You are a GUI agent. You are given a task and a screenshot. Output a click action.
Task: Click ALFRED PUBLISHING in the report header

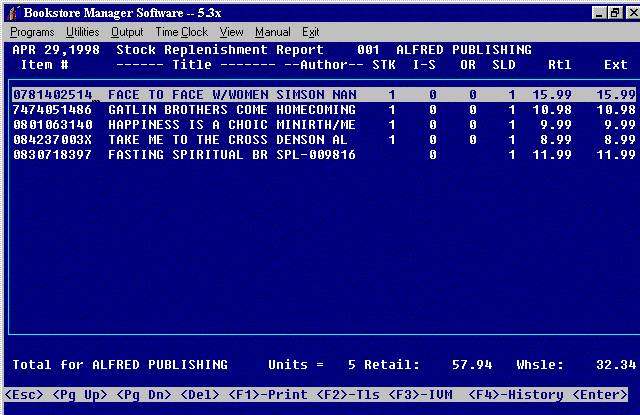point(464,50)
